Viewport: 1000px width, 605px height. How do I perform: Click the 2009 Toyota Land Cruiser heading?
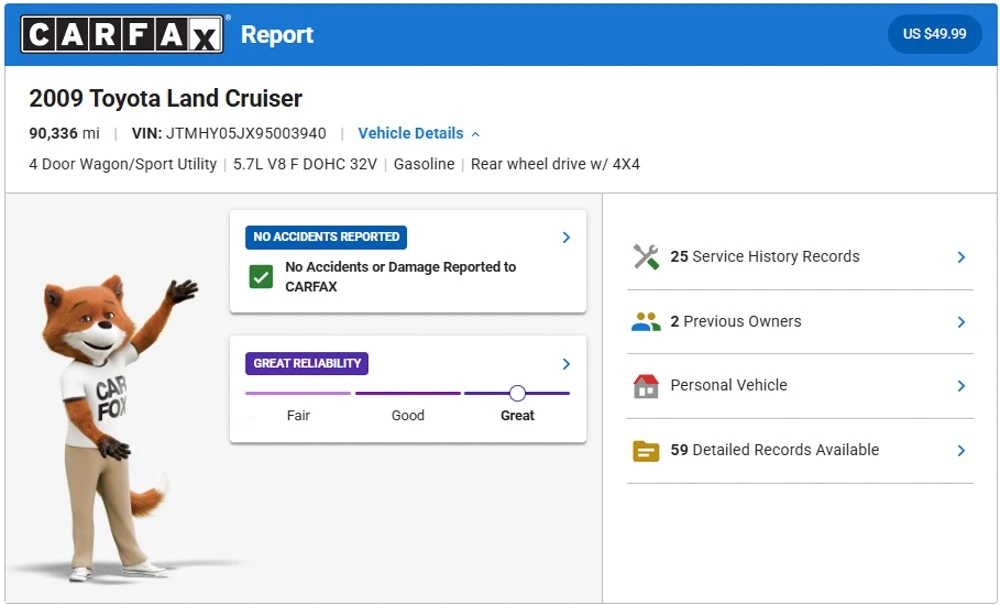(x=165, y=98)
